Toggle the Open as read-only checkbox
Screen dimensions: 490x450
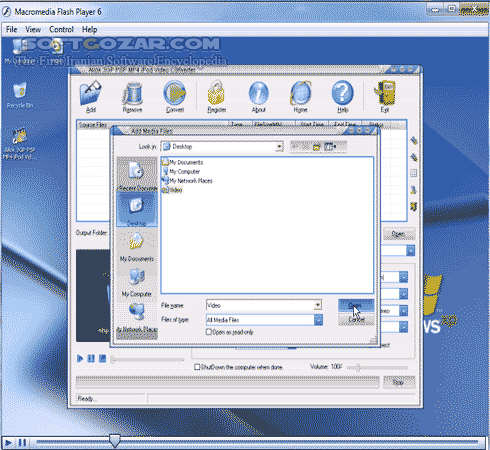tap(209, 332)
